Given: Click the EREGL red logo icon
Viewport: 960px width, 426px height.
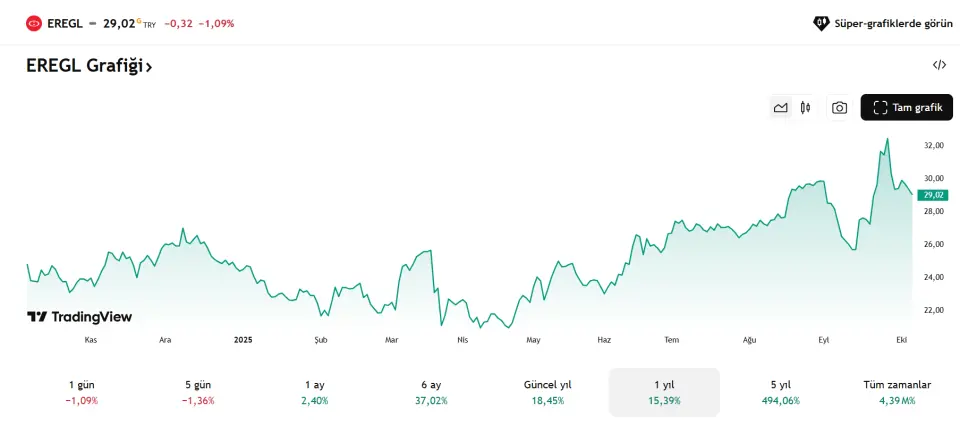Looking at the screenshot, I should [34, 22].
